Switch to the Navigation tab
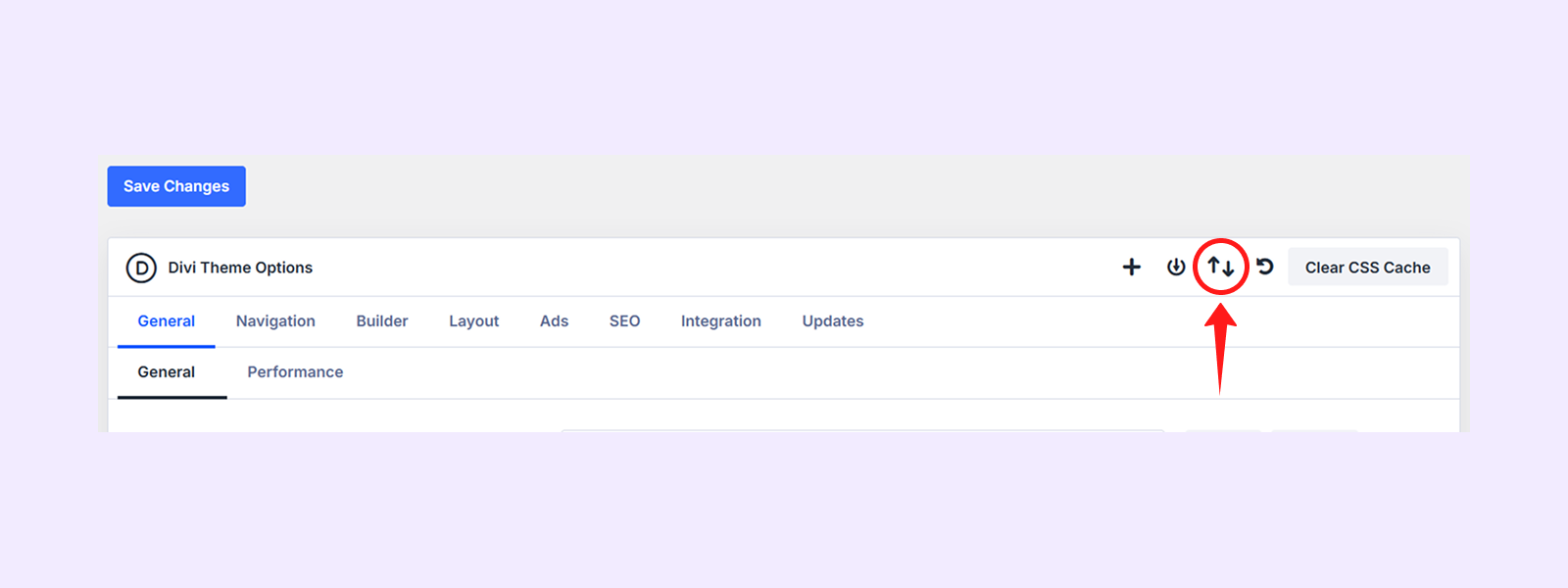Screen dimensions: 1568x588 click(275, 321)
